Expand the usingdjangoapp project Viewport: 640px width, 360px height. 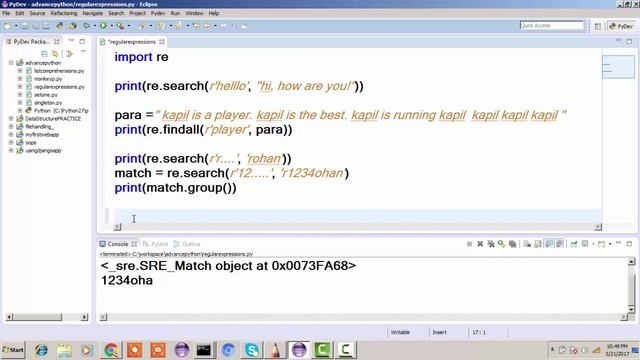[x=11, y=150]
